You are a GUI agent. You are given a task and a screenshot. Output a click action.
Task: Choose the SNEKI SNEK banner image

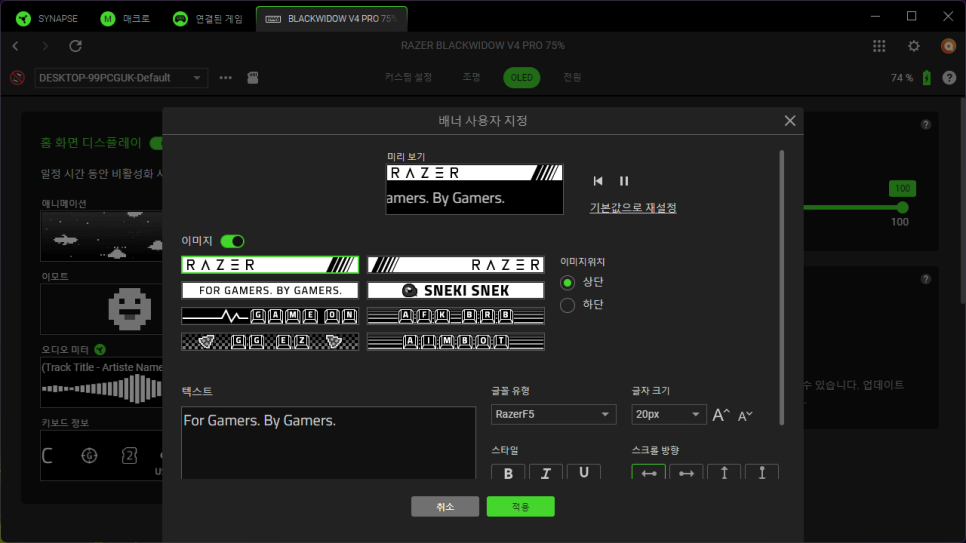click(456, 290)
